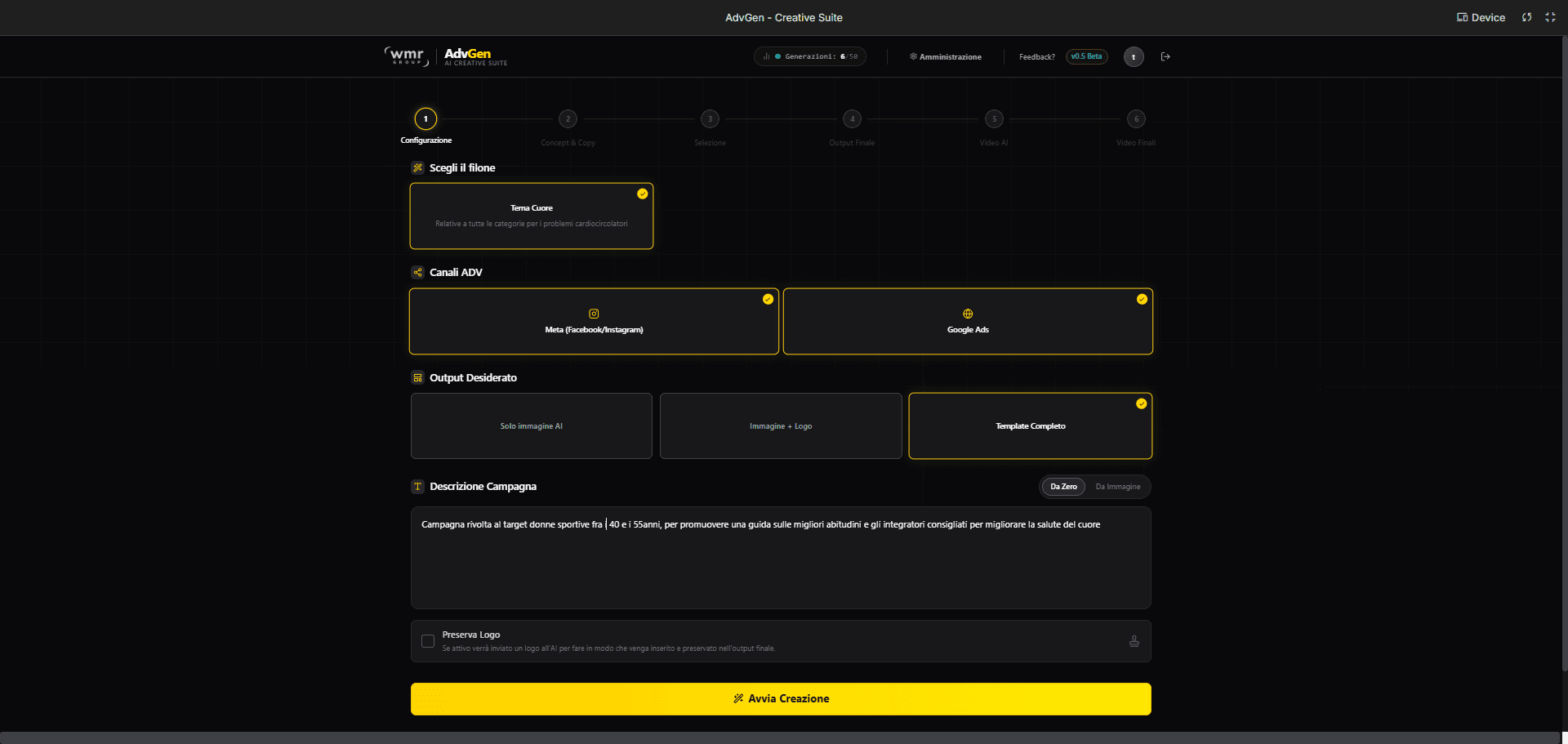Go to step 4 Output Finale

[852, 119]
